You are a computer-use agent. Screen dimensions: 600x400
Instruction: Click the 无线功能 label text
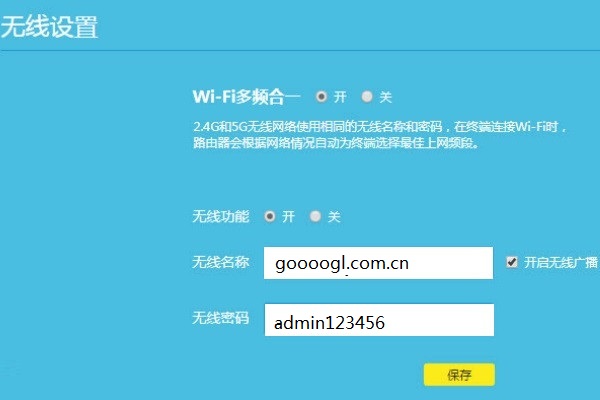point(220,216)
